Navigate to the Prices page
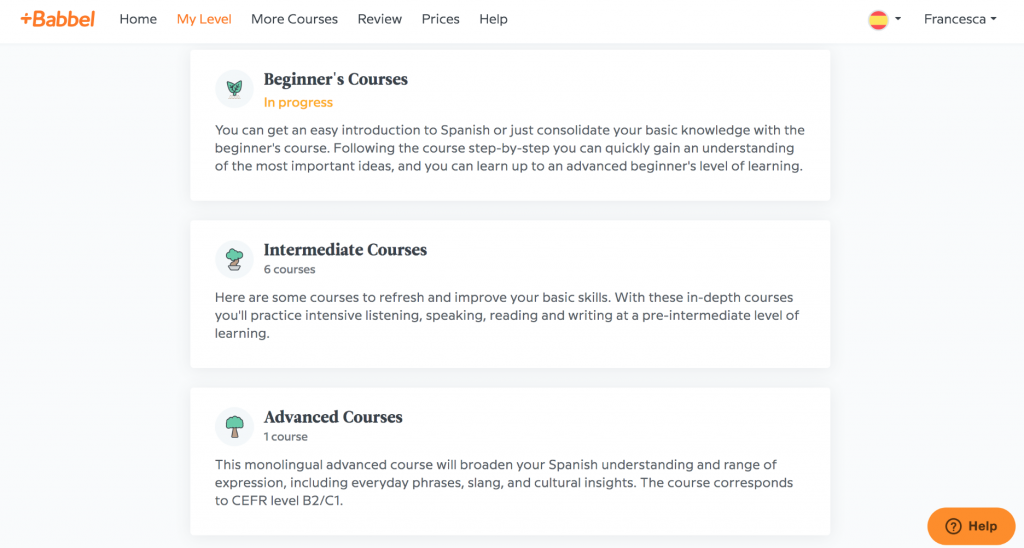Image resolution: width=1024 pixels, height=548 pixels. (440, 19)
